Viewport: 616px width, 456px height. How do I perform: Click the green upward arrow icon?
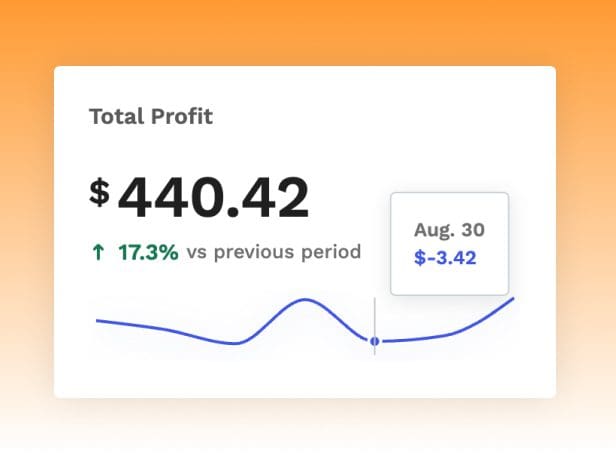97,253
